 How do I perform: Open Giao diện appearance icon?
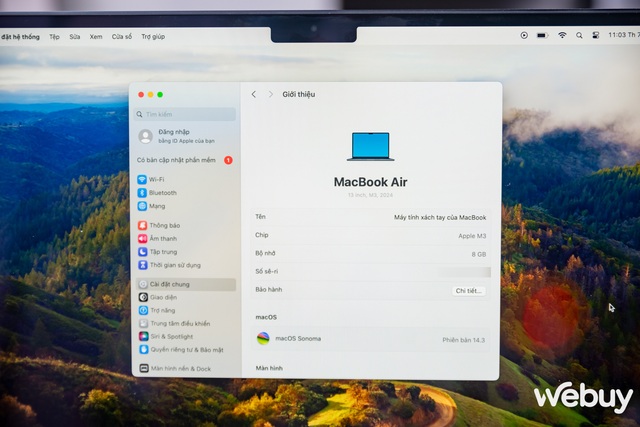143,297
